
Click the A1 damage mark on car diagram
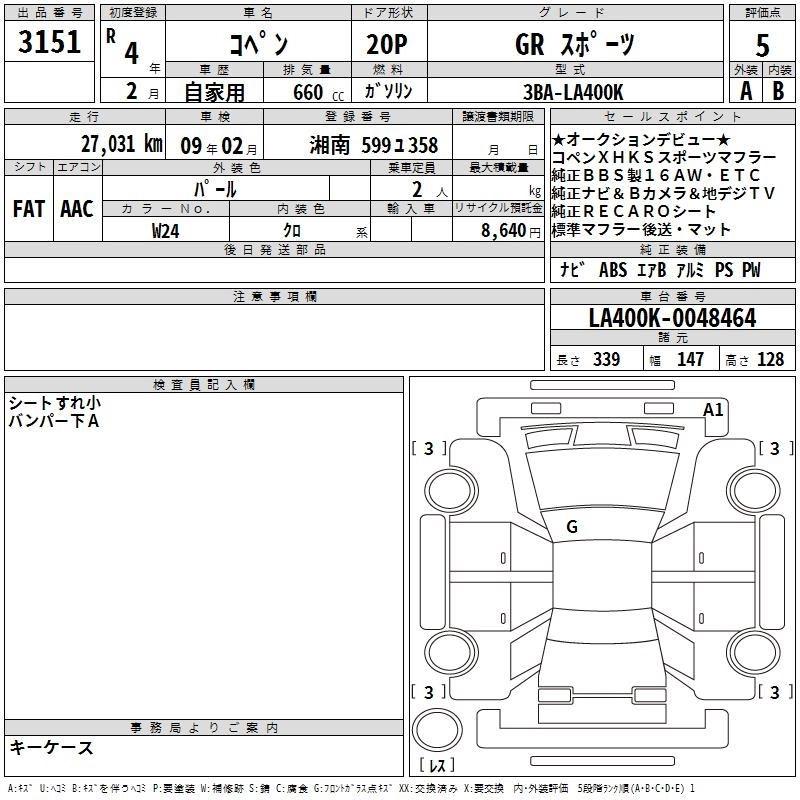713,410
